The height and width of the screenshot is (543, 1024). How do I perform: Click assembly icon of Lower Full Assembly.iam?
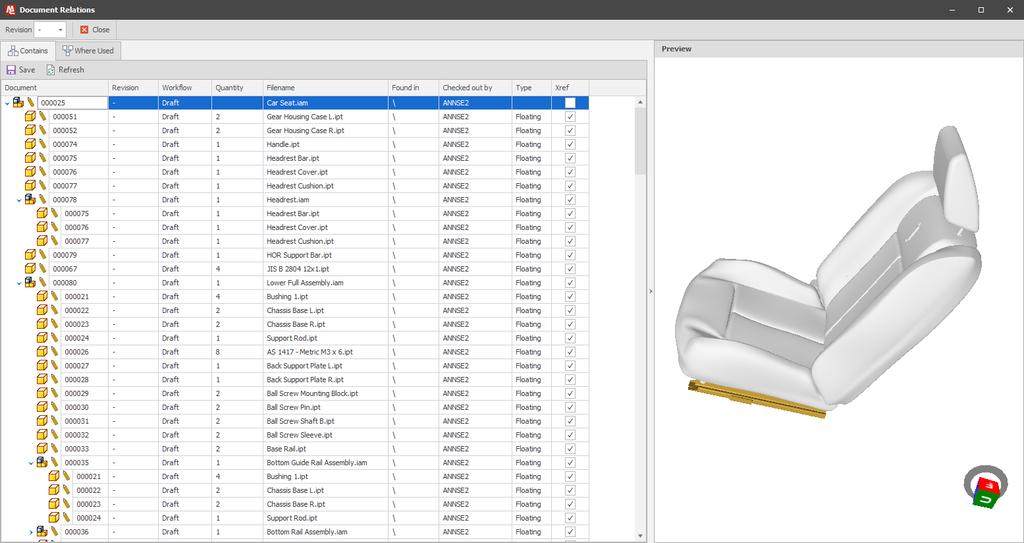point(30,282)
